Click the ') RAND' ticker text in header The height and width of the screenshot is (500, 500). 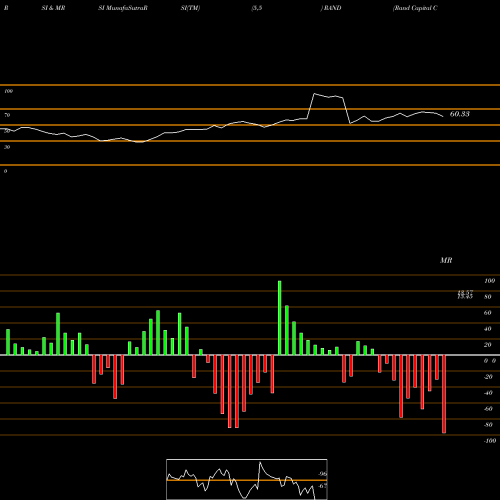[x=331, y=8]
